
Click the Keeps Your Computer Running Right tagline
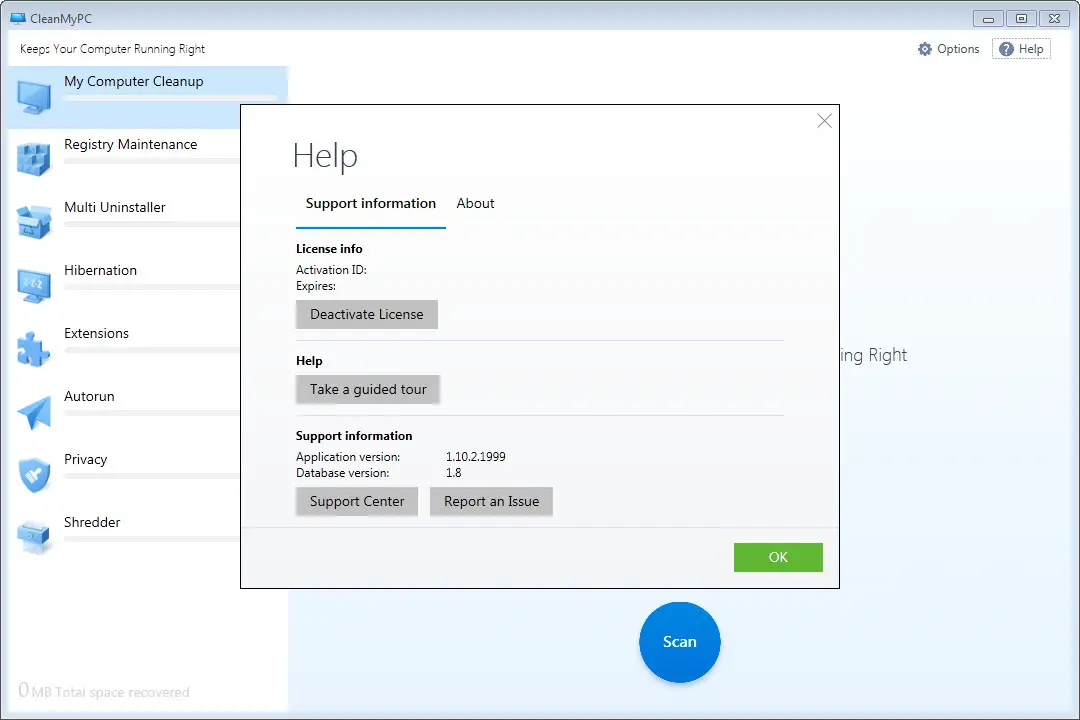112,49
